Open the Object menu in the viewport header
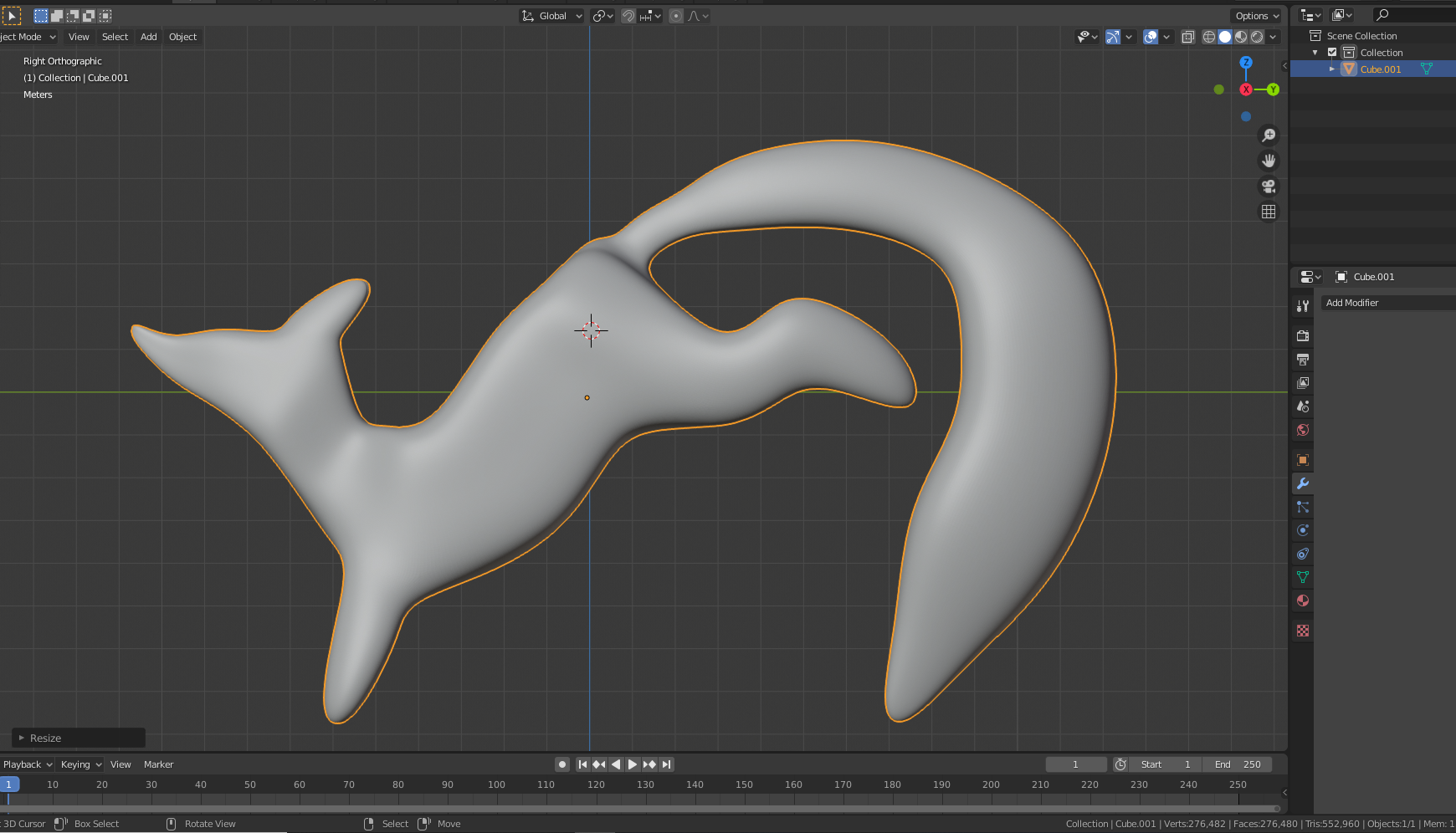The width and height of the screenshot is (1456, 833). tap(182, 37)
